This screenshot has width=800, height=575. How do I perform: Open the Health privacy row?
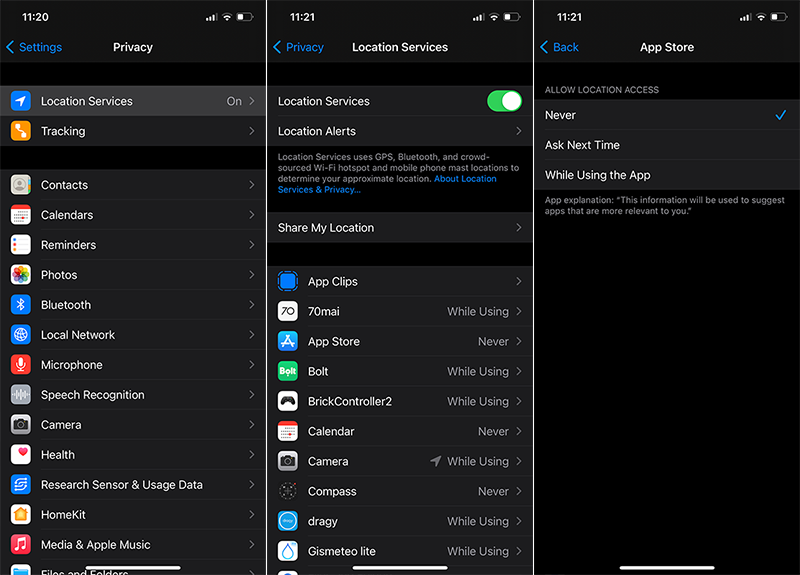pos(133,455)
